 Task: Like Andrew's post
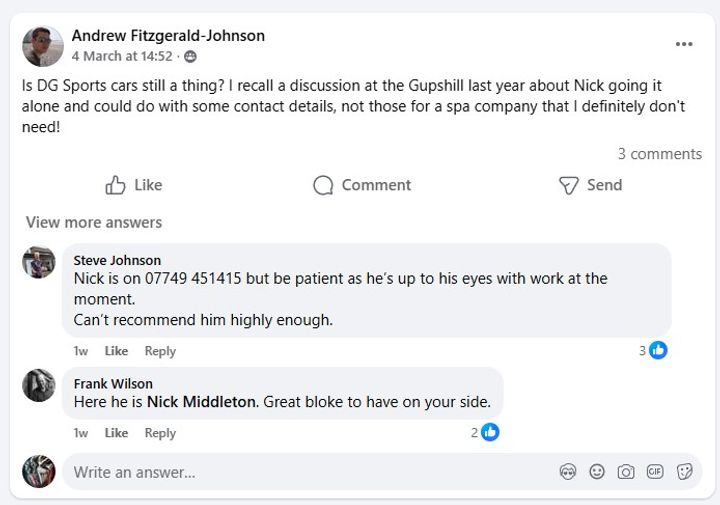133,185
